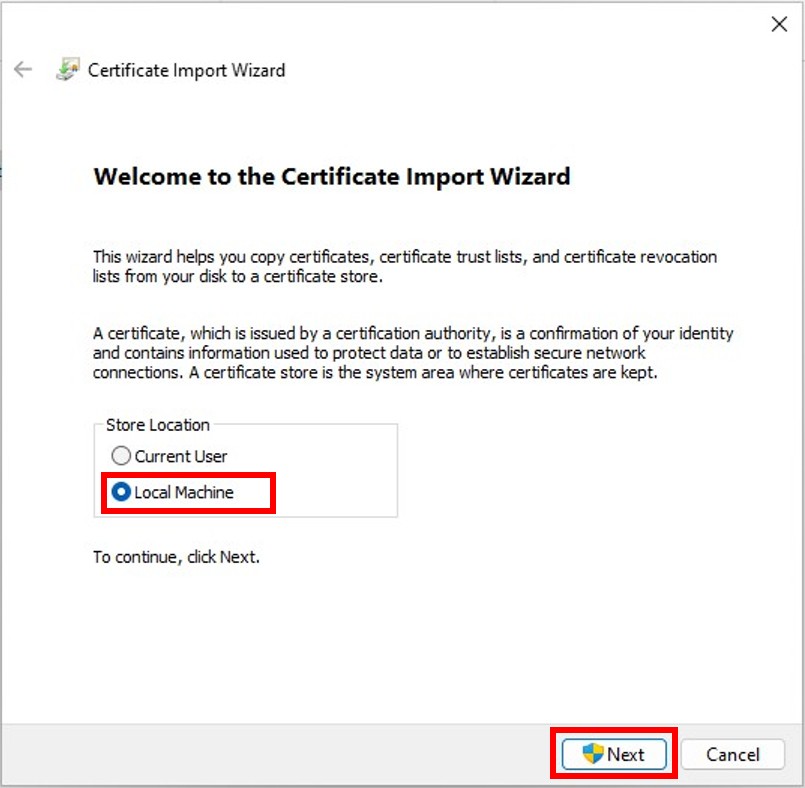Click the left arrow to return to previous step

click(22, 69)
